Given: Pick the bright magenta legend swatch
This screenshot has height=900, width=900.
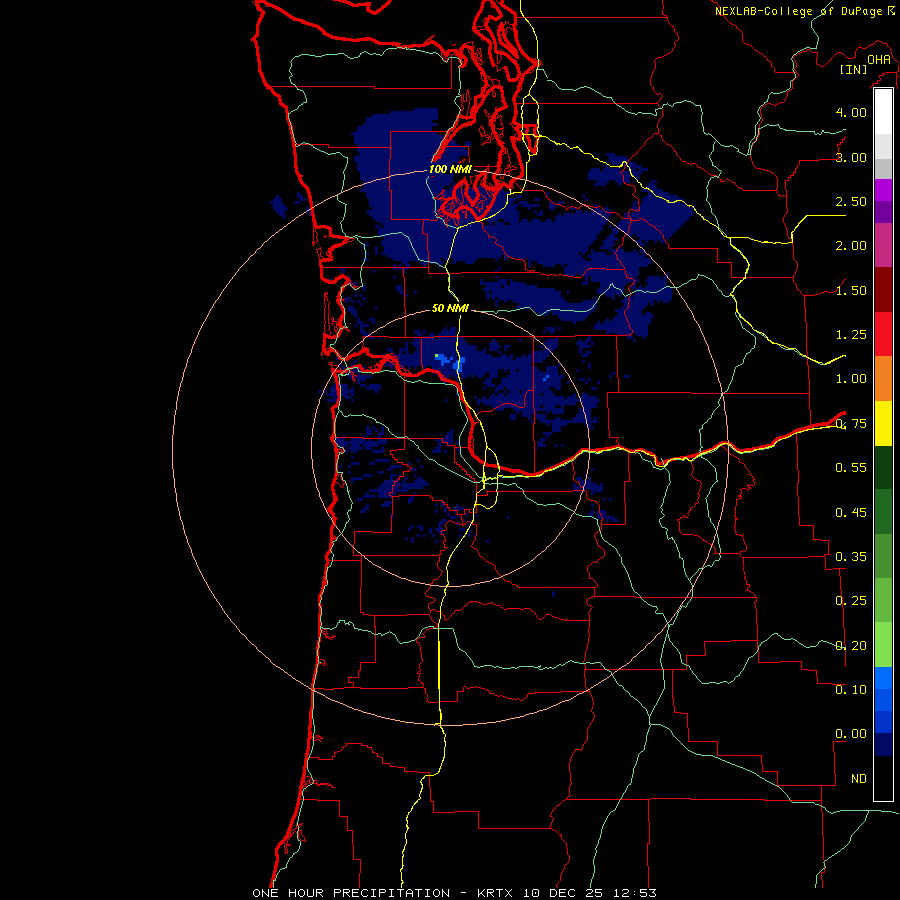Looking at the screenshot, I should coord(883,190).
